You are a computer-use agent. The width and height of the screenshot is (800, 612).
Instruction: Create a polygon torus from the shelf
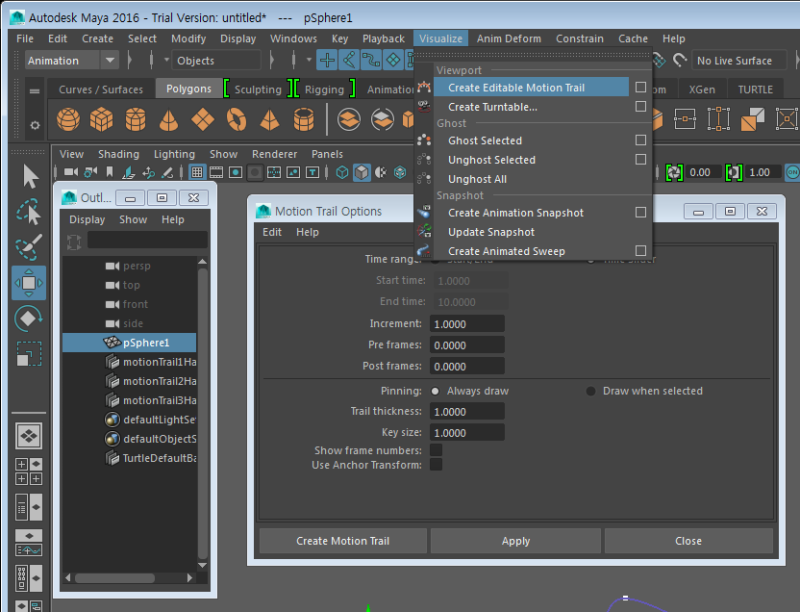(x=236, y=119)
